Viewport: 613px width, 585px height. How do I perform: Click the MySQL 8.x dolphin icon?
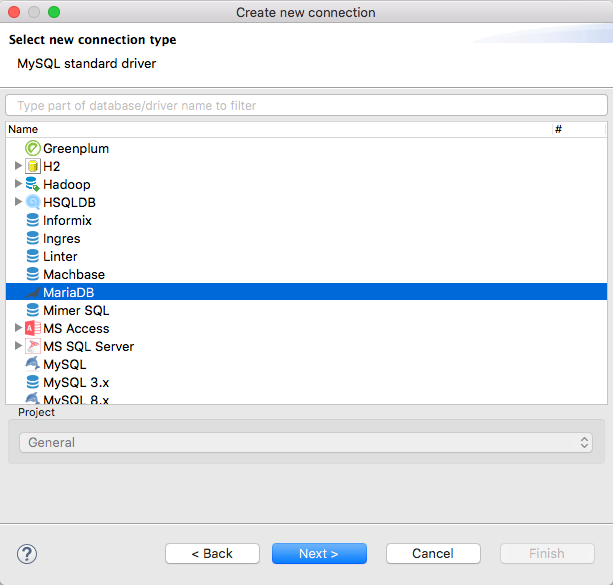tap(33, 398)
